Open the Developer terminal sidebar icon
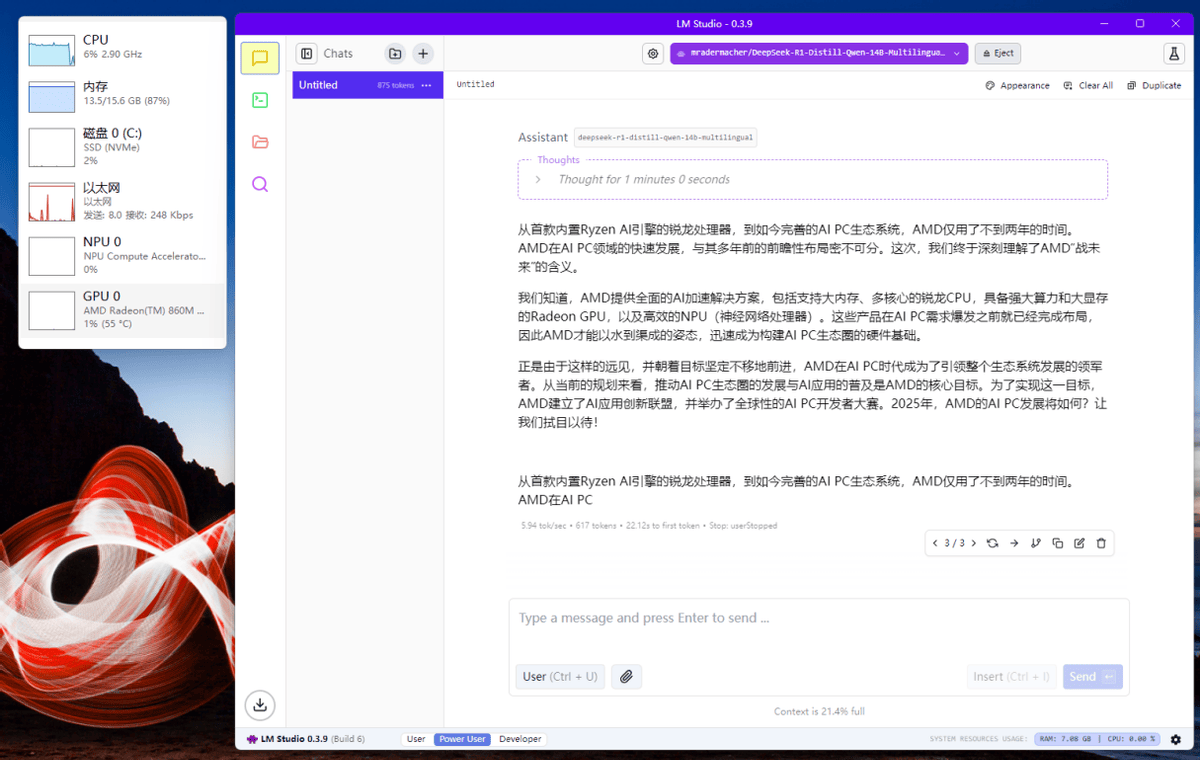Image resolution: width=1200 pixels, height=760 pixels. click(x=260, y=100)
